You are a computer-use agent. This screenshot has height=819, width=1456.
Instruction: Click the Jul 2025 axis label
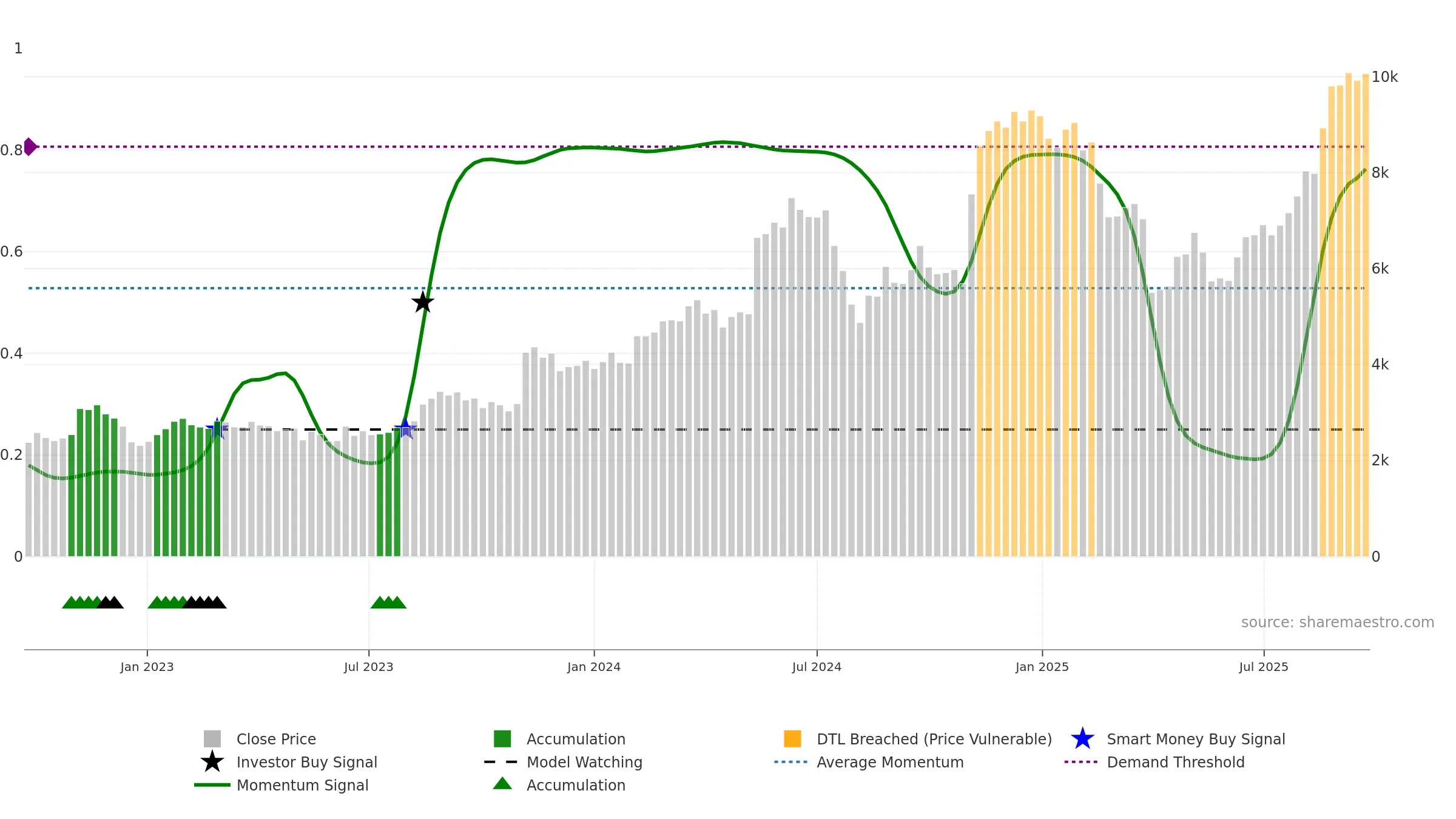[x=1264, y=667]
